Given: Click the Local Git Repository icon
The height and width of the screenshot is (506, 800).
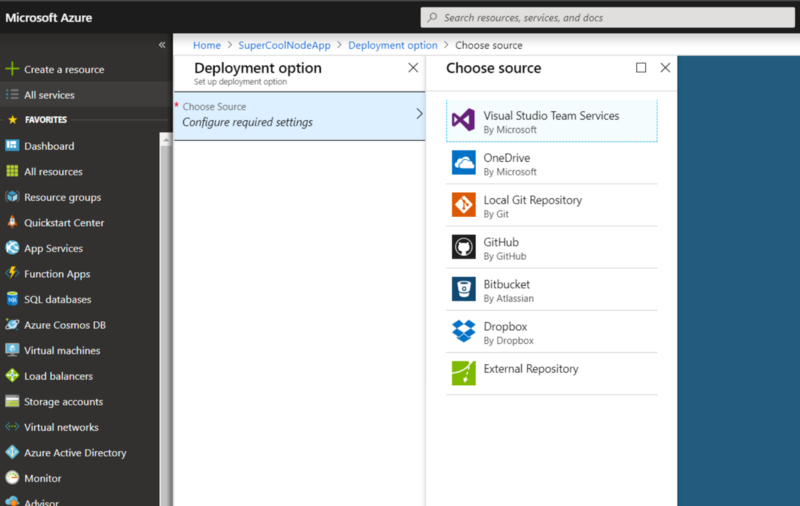Looking at the screenshot, I should tap(463, 205).
